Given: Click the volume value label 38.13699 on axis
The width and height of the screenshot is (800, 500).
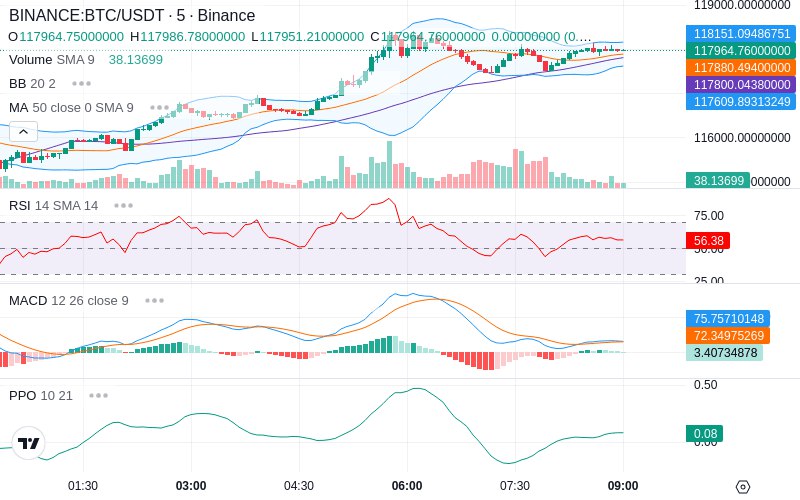Looking at the screenshot, I should 718,181.
